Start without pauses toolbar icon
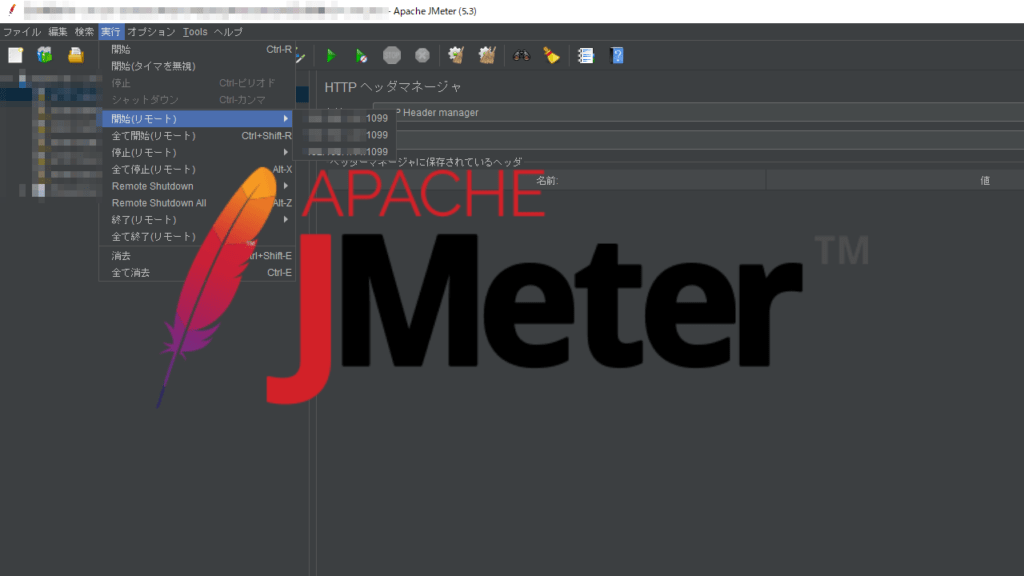Image resolution: width=1024 pixels, height=576 pixels. (360, 56)
